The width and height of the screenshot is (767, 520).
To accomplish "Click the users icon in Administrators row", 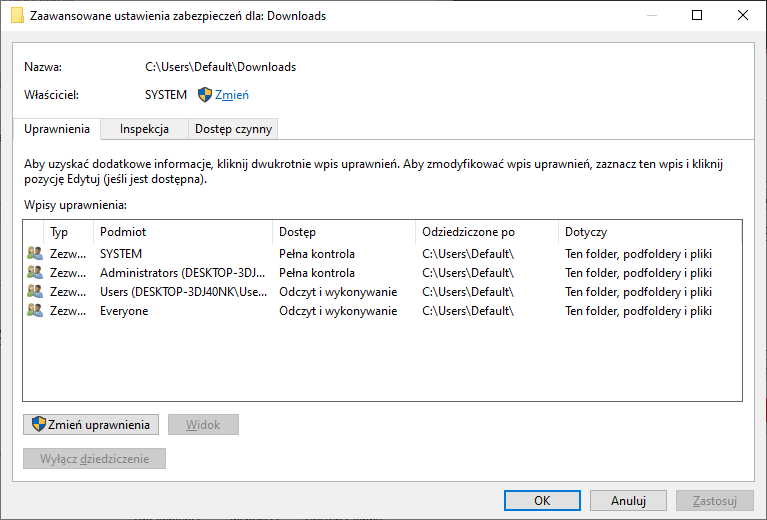I will coord(35,272).
